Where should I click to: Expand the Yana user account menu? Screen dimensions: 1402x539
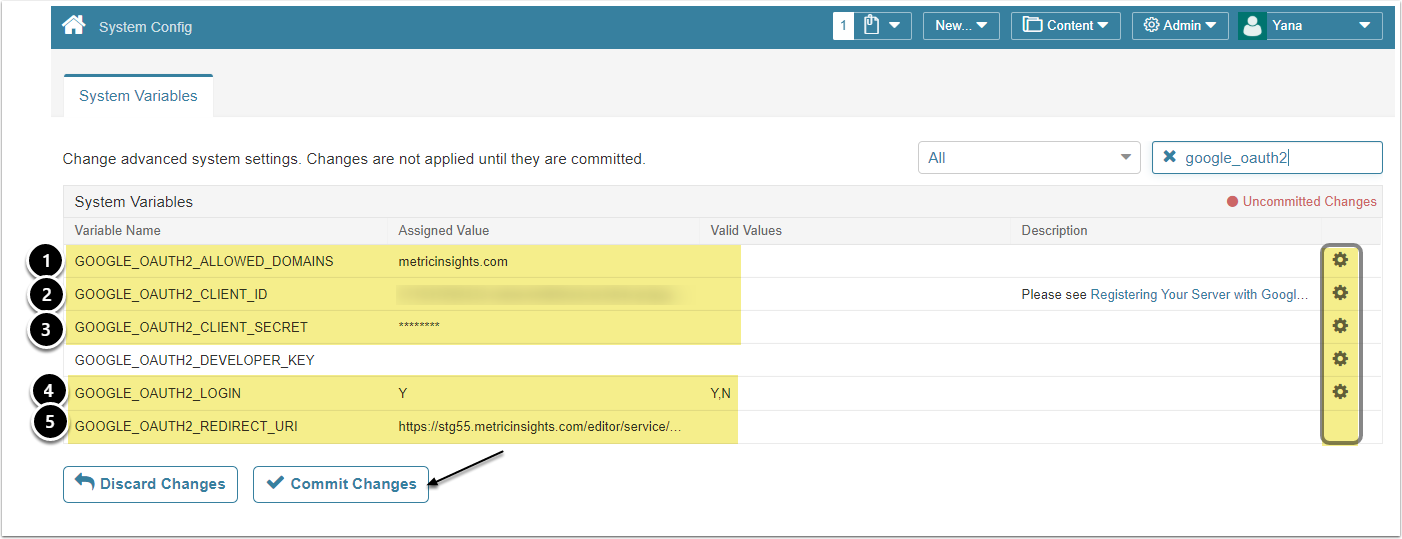[x=1364, y=26]
